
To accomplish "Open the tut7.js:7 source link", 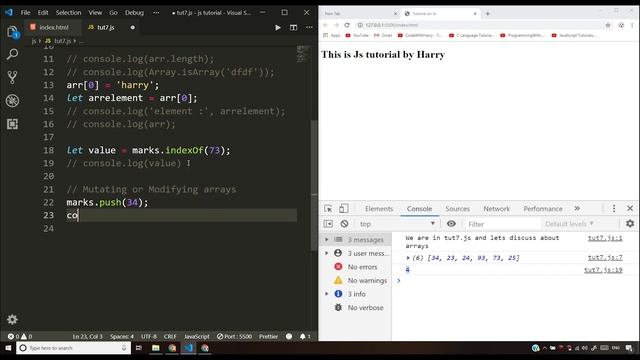I will (605, 258).
